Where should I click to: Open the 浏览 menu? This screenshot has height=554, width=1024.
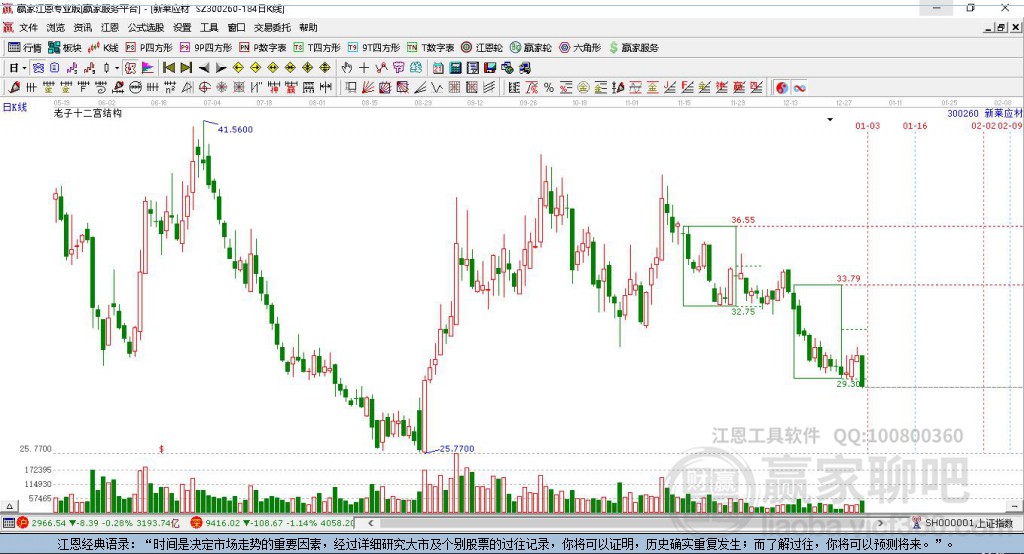pyautogui.click(x=56, y=27)
